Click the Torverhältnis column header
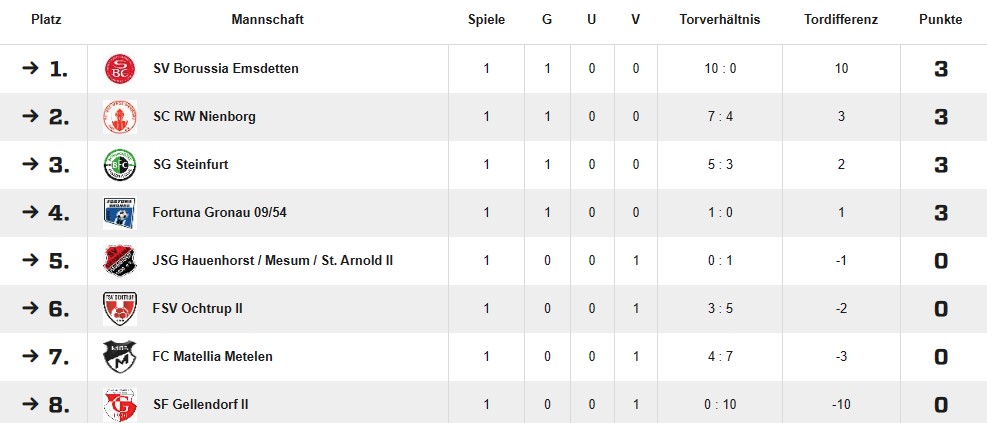This screenshot has height=423, width=987. click(719, 20)
